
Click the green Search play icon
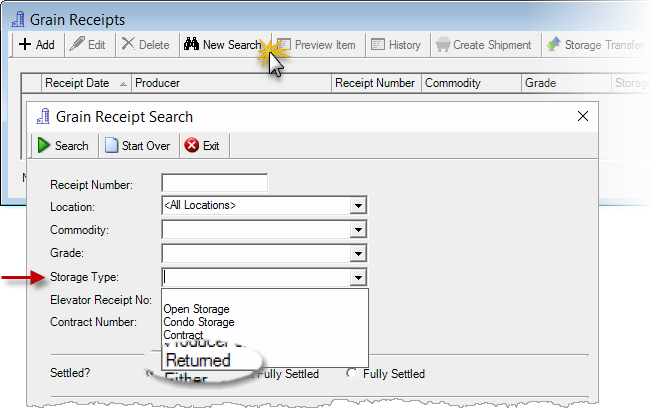tap(44, 145)
